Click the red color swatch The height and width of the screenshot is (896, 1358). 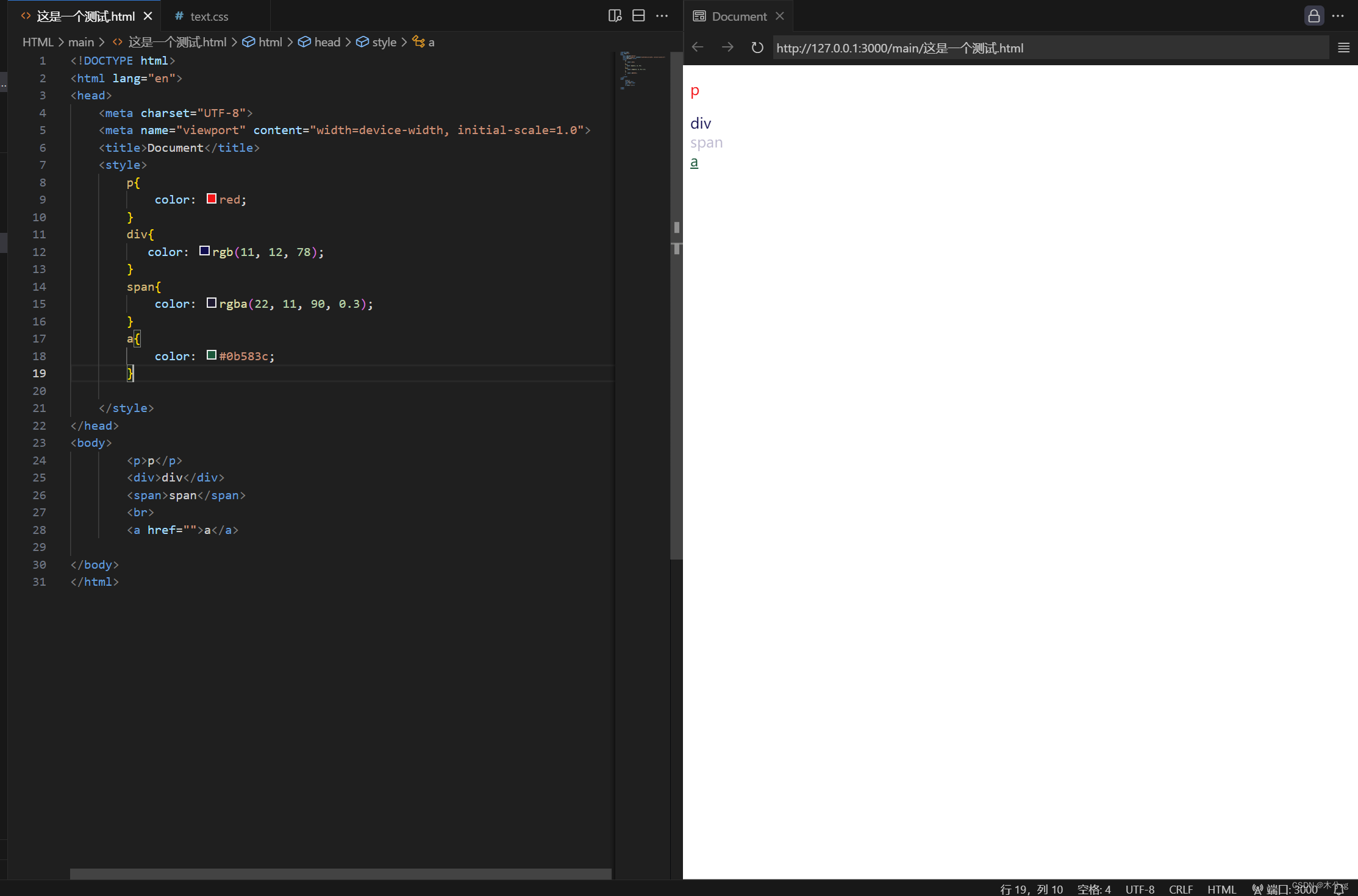(x=212, y=199)
